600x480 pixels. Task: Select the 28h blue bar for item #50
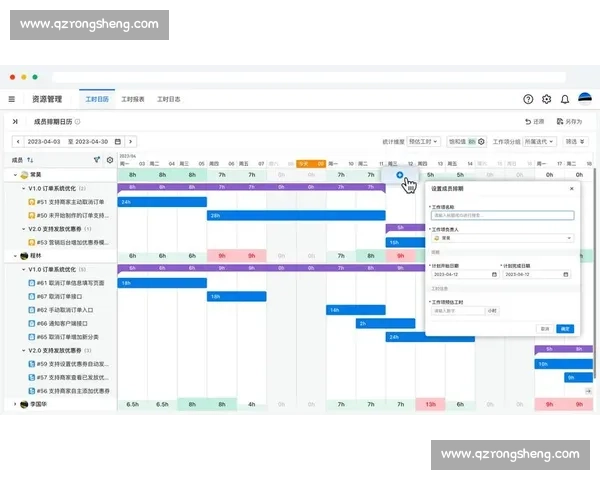296,216
